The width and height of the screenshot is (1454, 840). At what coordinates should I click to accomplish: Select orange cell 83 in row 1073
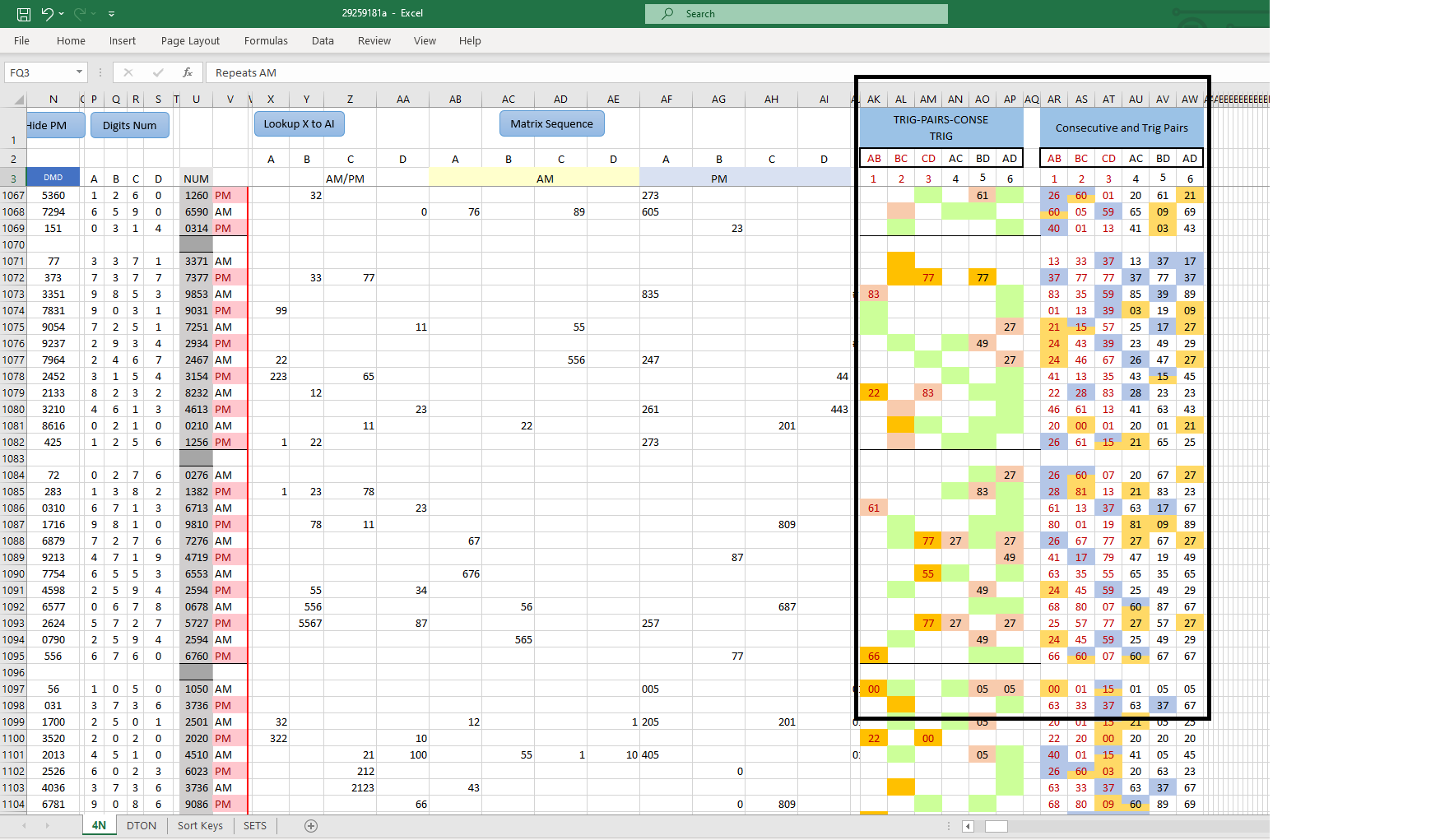[874, 294]
